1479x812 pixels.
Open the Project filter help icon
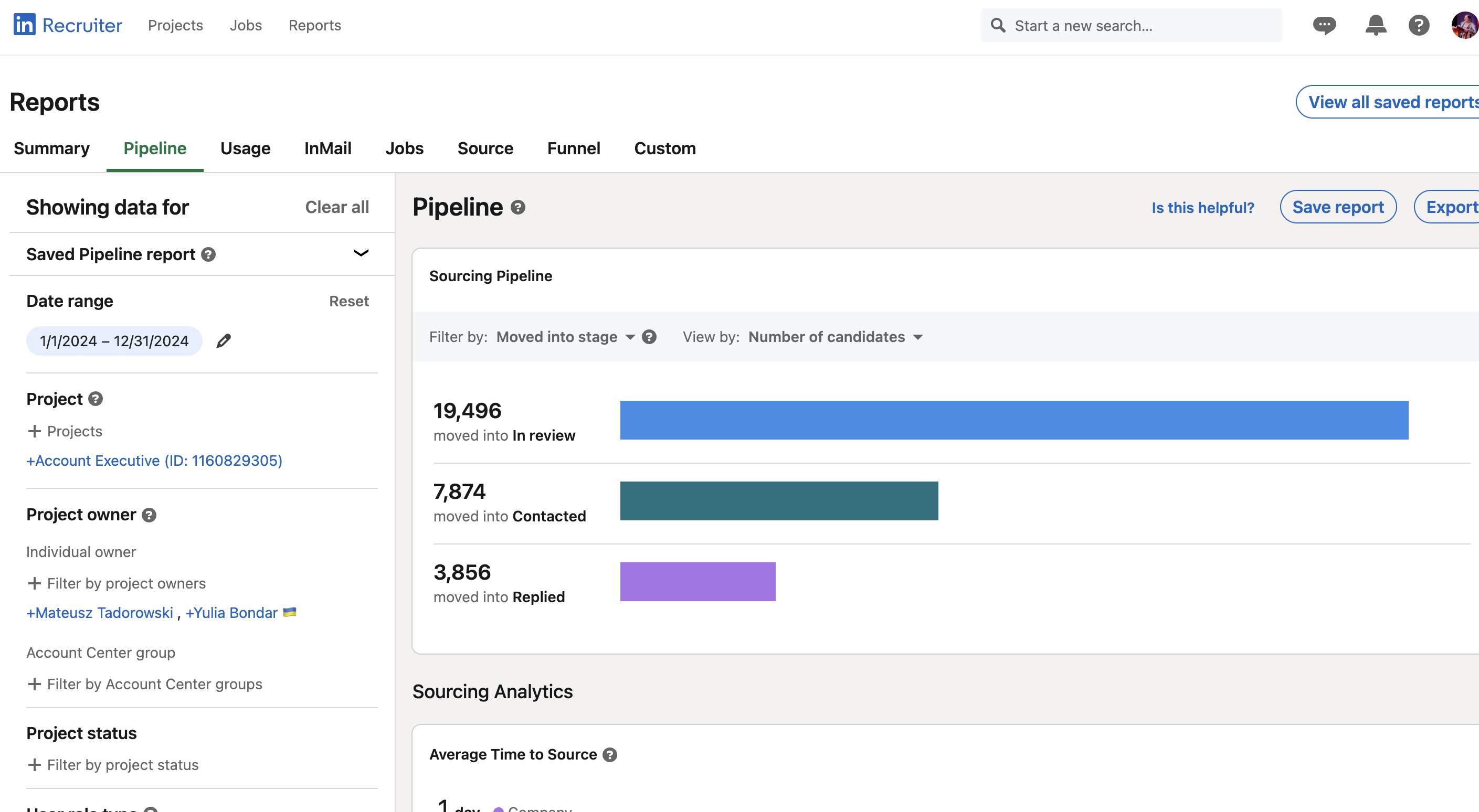[95, 399]
